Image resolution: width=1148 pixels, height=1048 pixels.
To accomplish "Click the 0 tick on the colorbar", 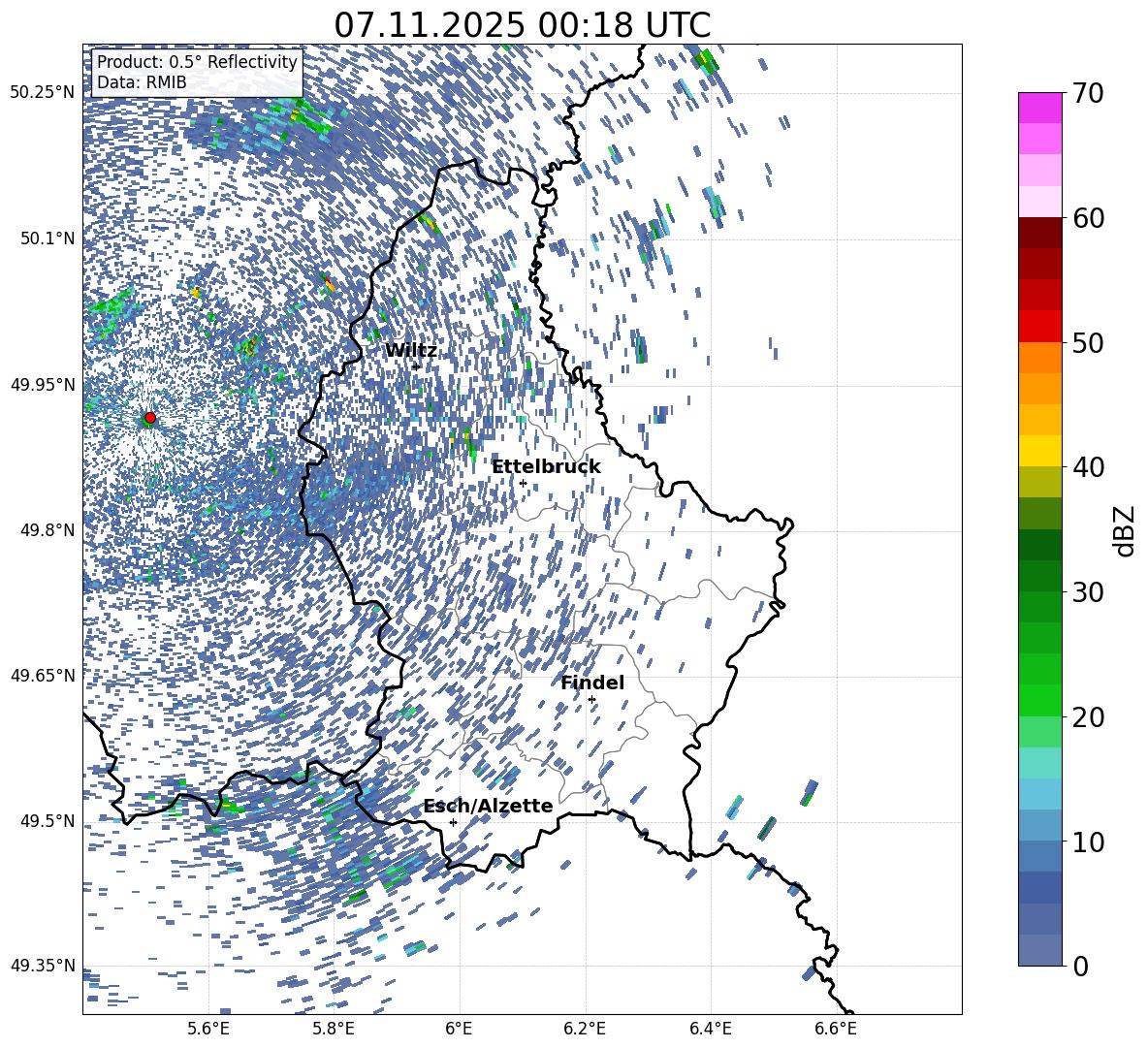I will (1080, 966).
